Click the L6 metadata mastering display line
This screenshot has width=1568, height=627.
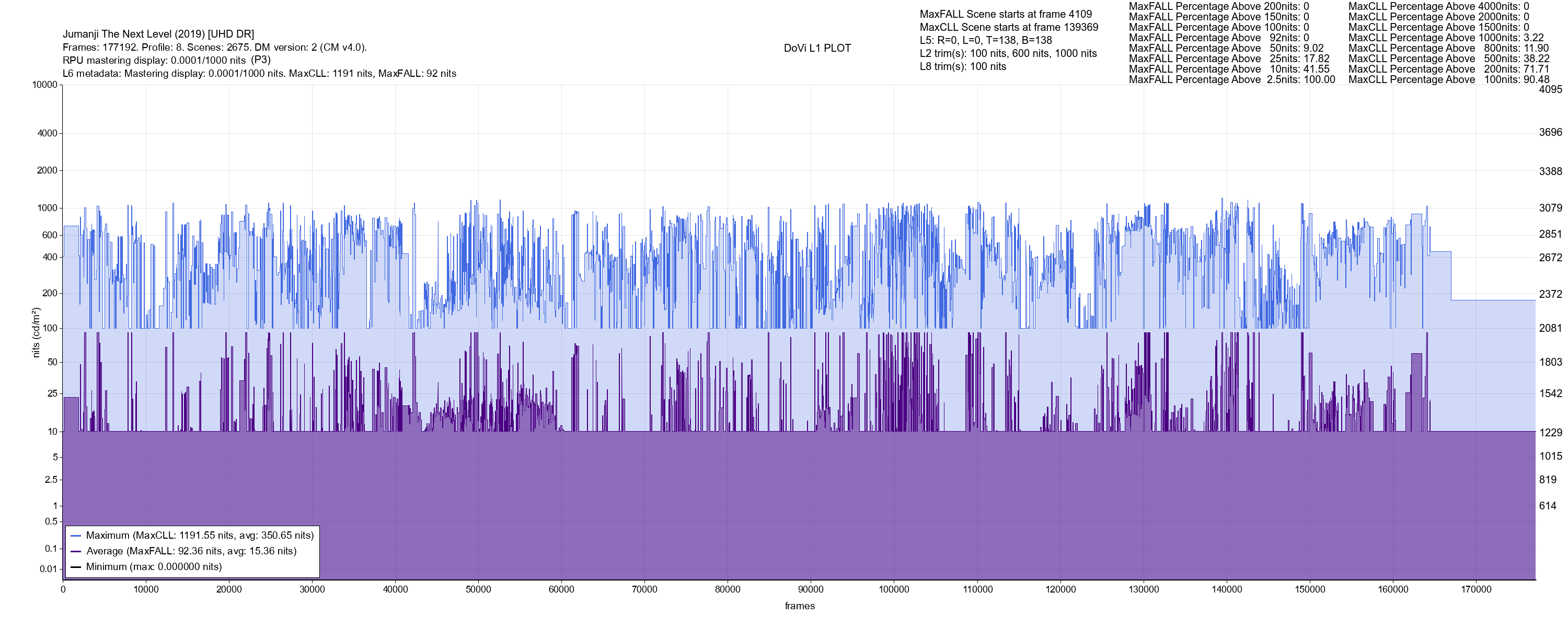(x=259, y=74)
